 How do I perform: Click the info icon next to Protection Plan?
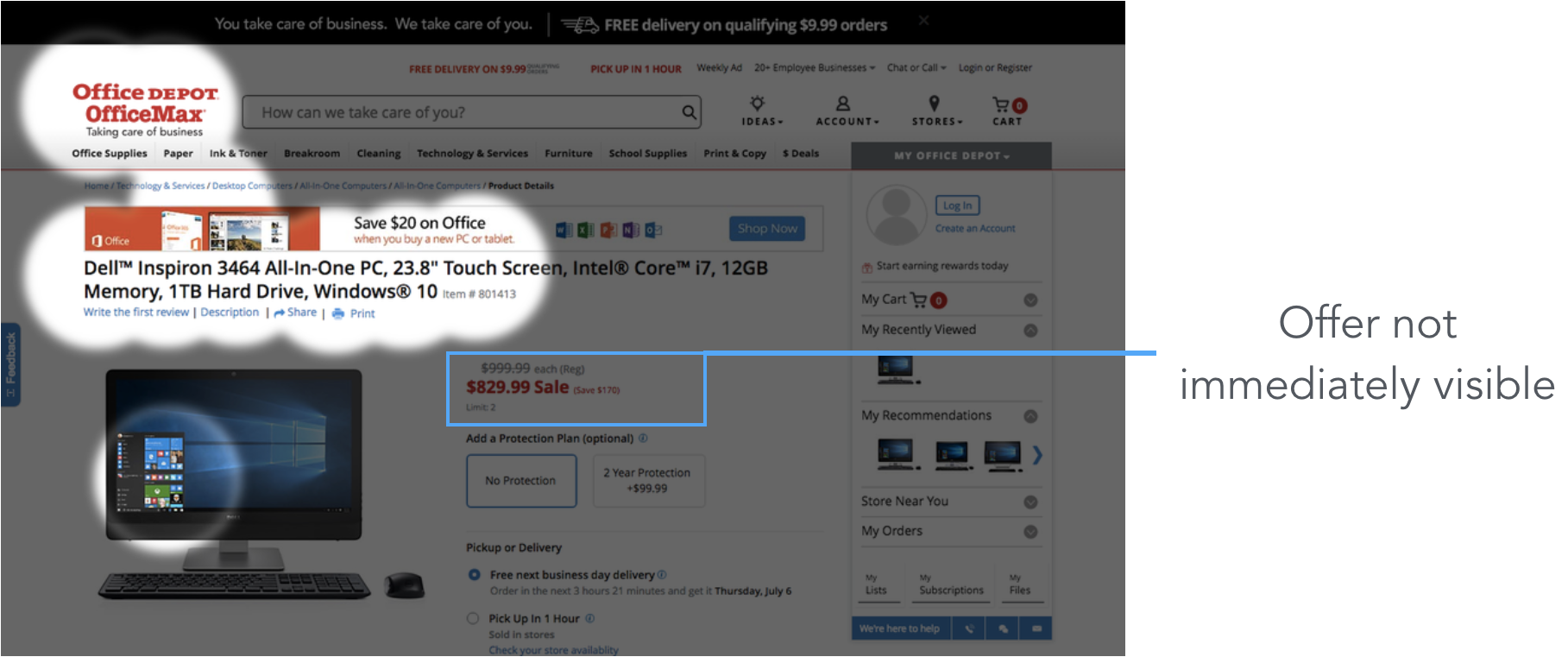pyautogui.click(x=643, y=438)
